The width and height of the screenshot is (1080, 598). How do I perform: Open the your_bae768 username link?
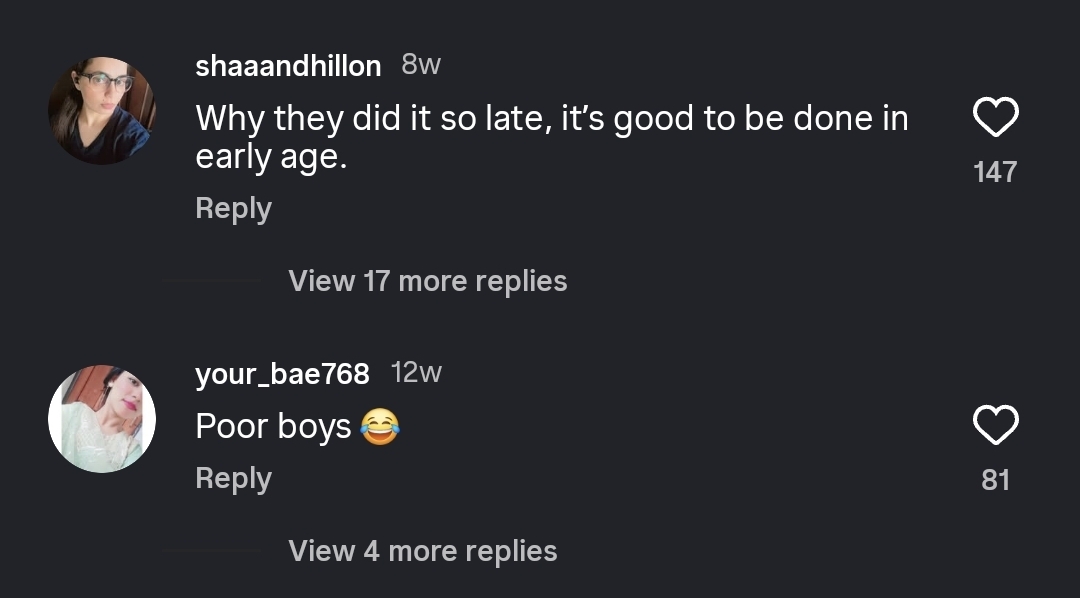282,374
